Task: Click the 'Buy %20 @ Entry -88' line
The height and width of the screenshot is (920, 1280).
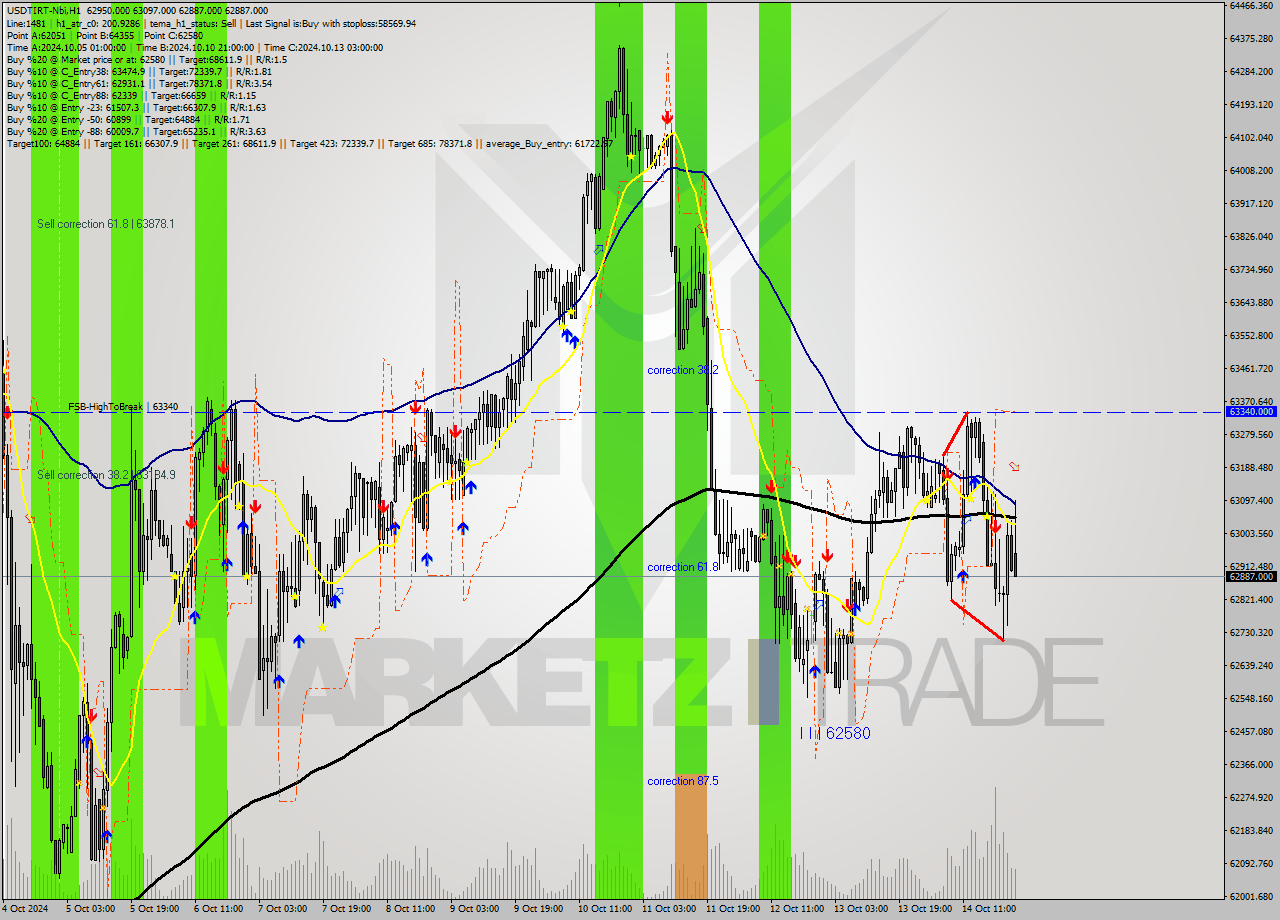Action: pos(136,131)
